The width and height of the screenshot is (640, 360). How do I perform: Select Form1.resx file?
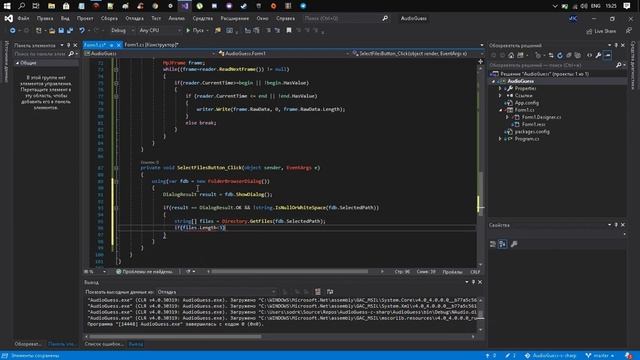[533, 124]
